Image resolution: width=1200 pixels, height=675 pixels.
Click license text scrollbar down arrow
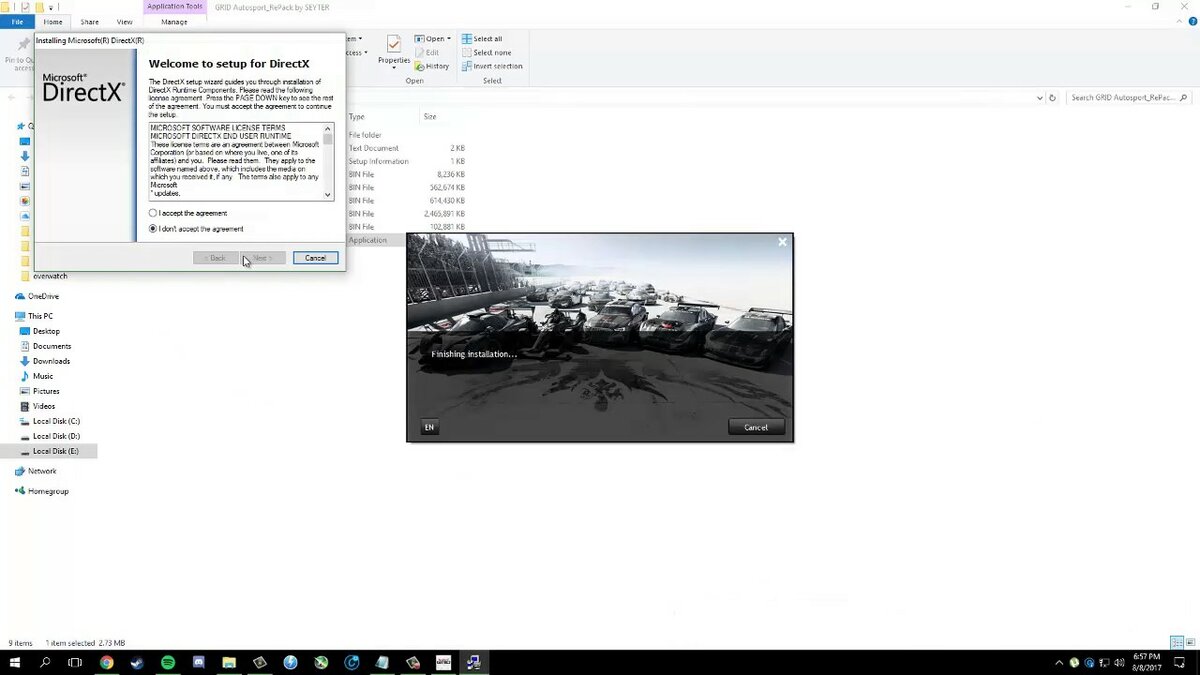click(328, 194)
